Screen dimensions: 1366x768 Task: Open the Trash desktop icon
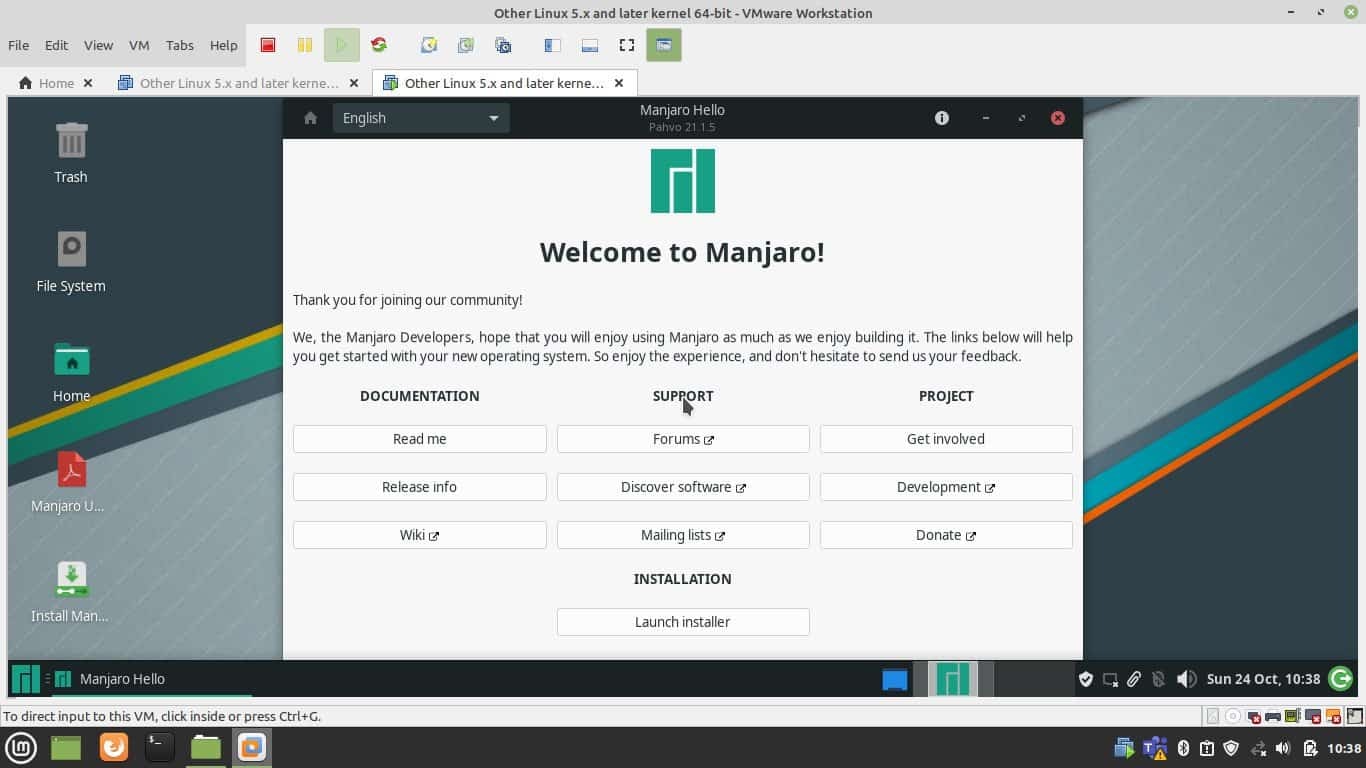click(71, 153)
